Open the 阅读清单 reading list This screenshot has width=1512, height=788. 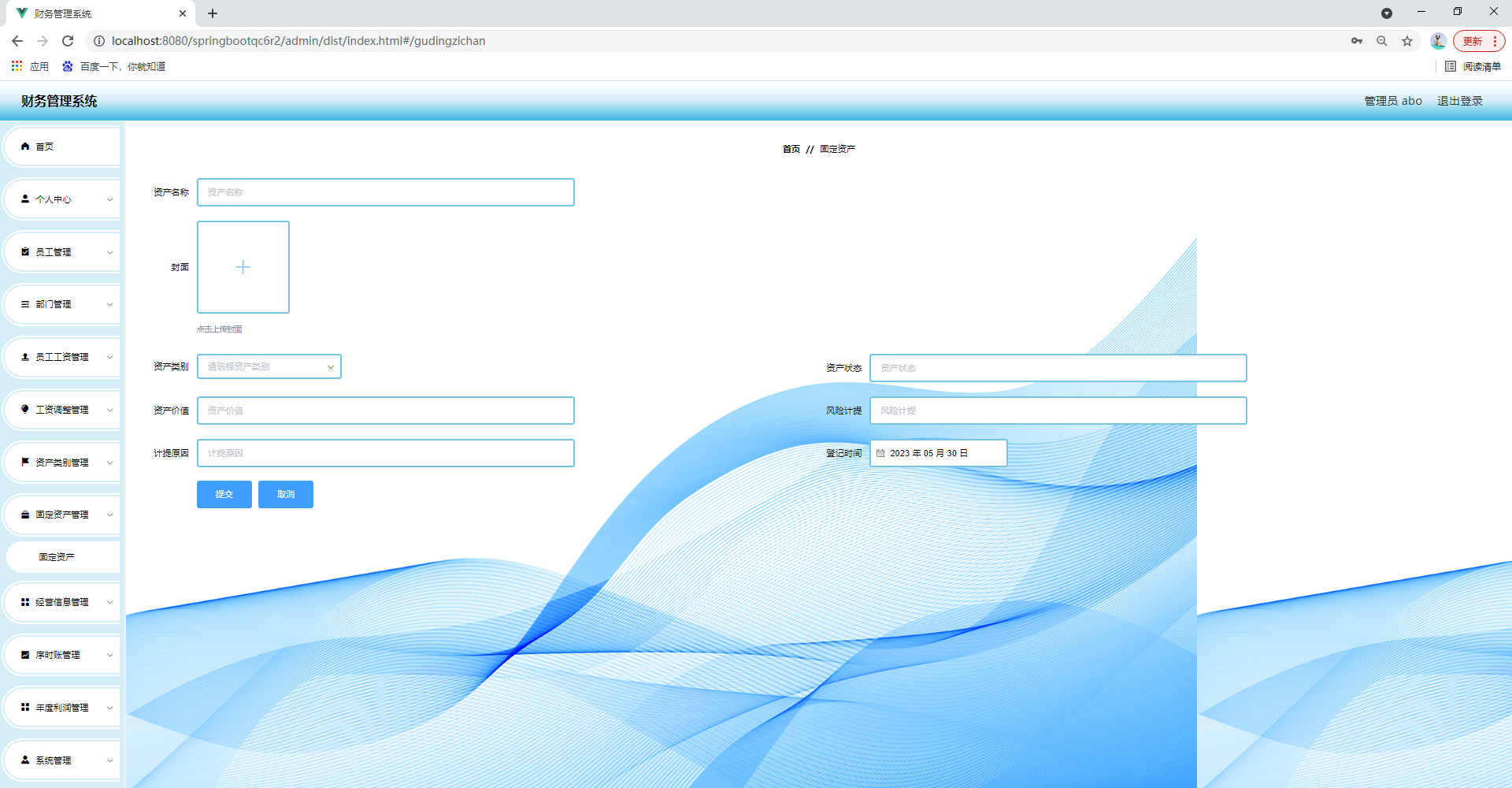[1473, 66]
